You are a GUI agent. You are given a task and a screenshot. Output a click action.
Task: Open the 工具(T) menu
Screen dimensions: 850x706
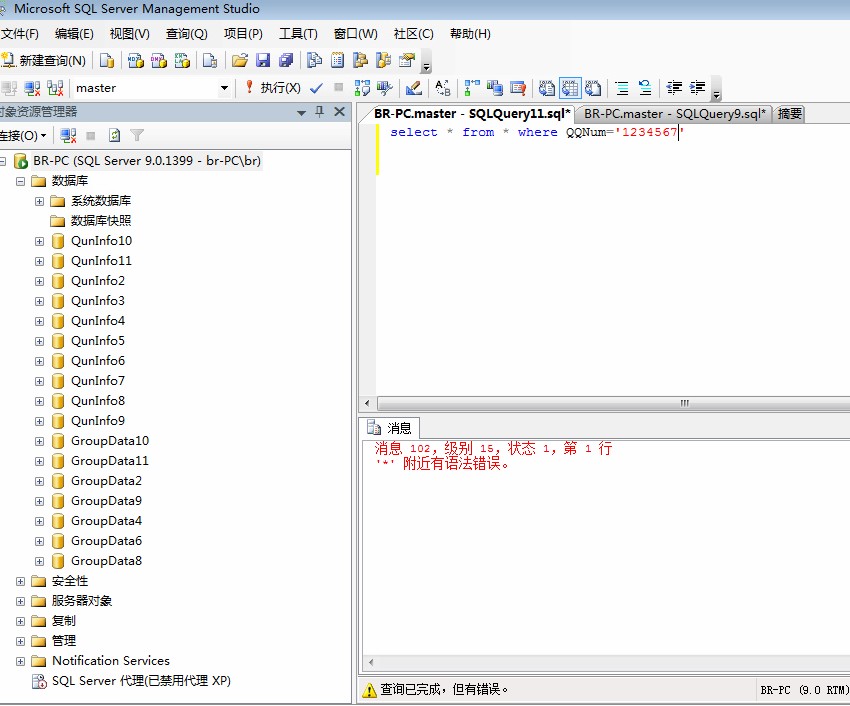click(297, 34)
